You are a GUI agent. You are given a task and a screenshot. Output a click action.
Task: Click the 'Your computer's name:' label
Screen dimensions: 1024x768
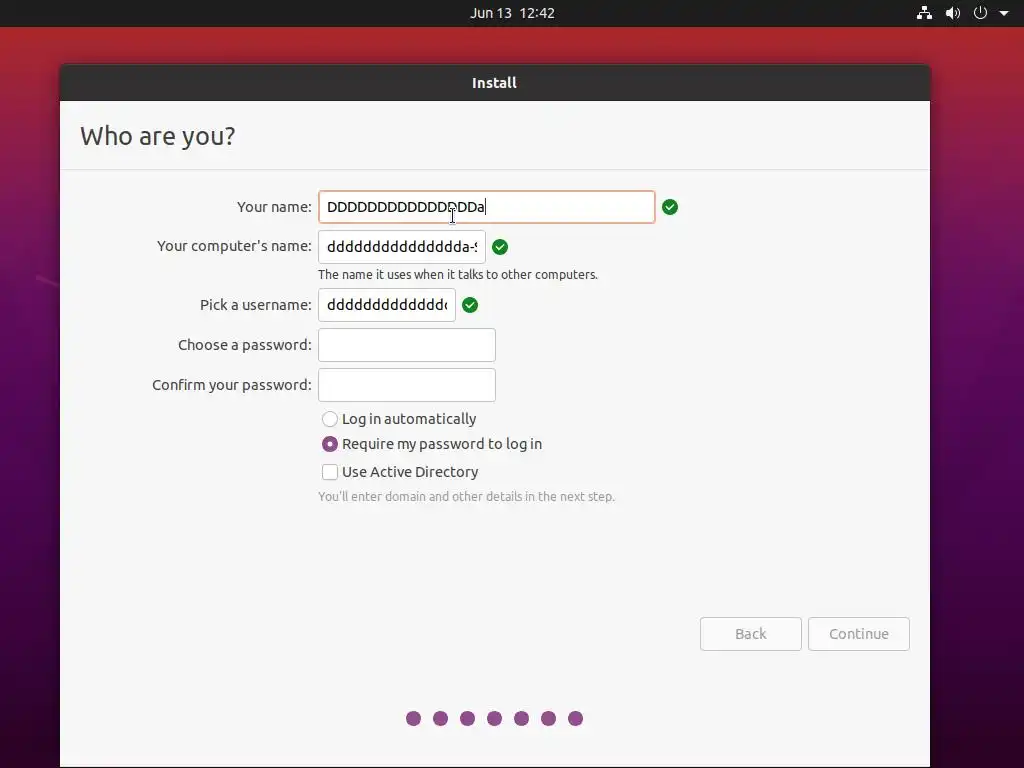coord(234,246)
